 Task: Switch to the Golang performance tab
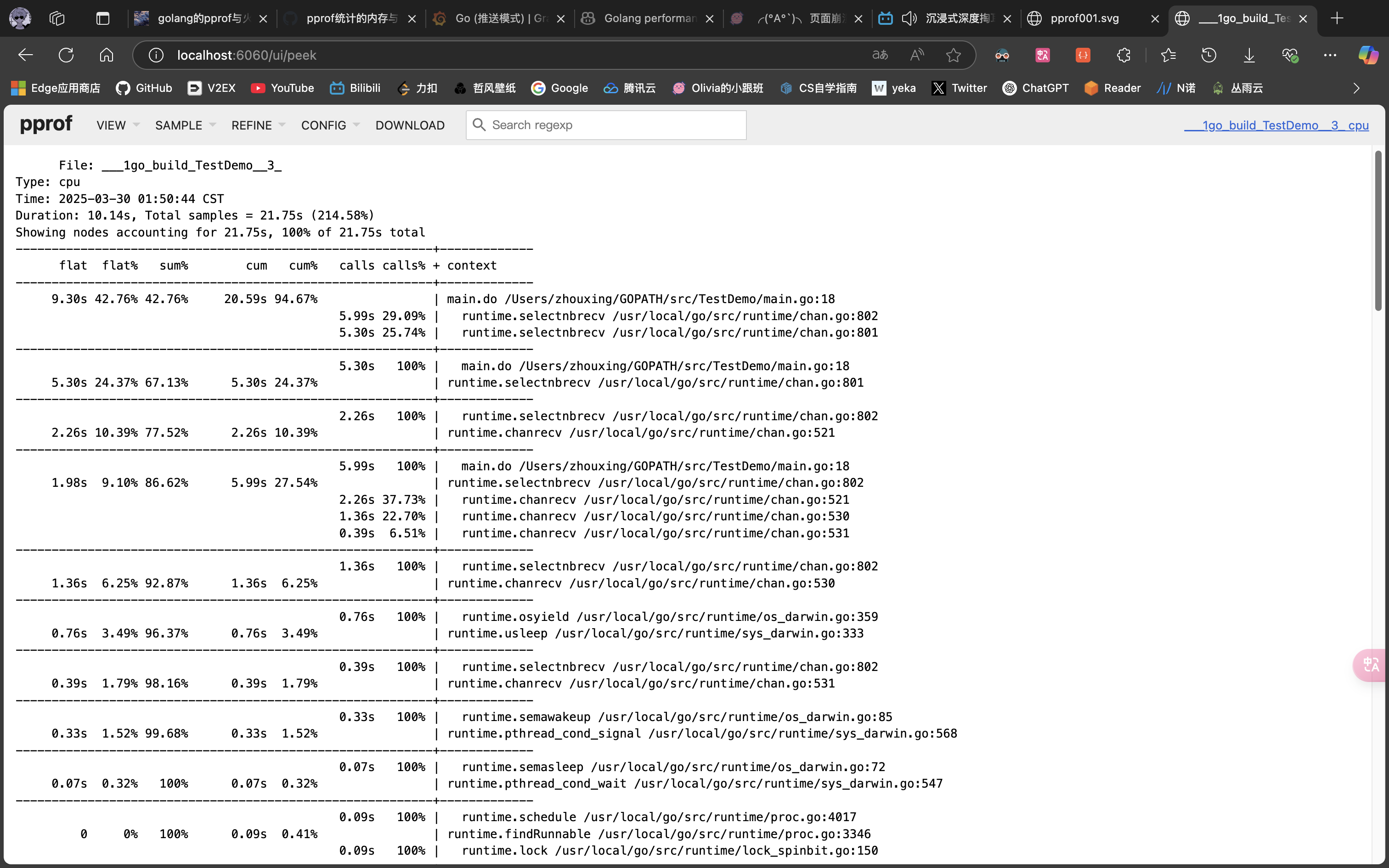pos(649,18)
